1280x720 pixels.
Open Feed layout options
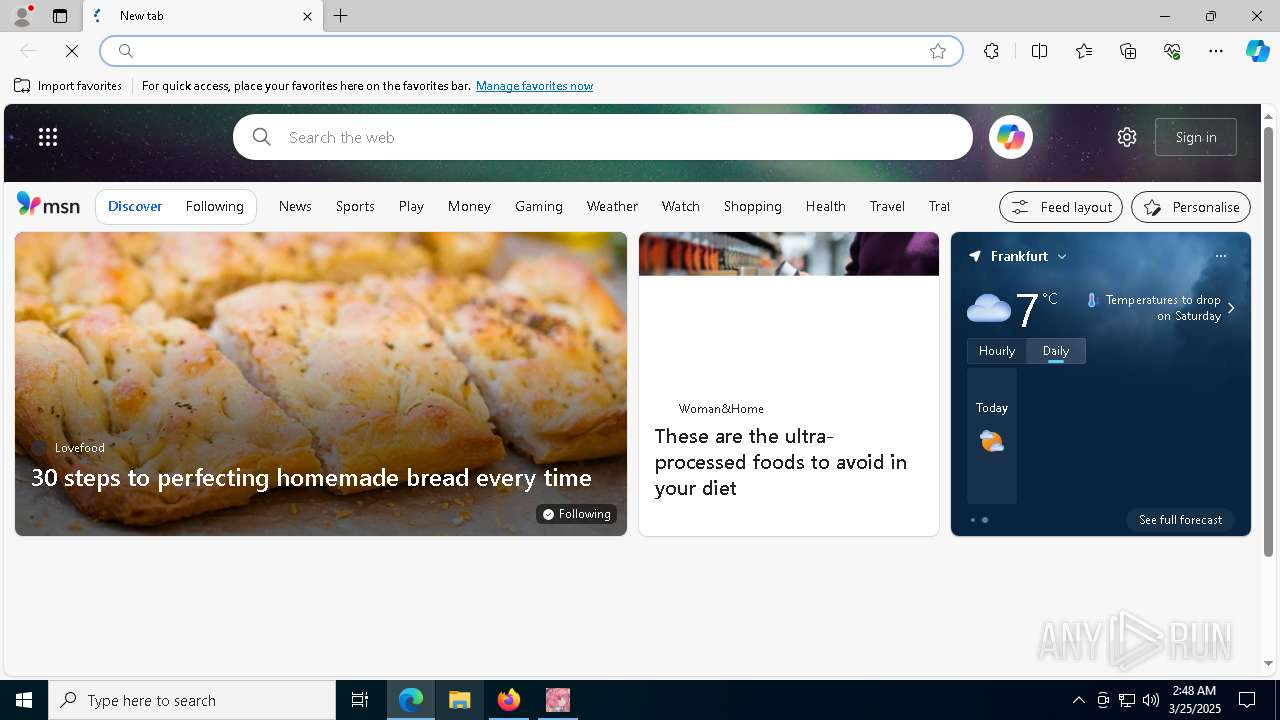pyautogui.click(x=1061, y=207)
